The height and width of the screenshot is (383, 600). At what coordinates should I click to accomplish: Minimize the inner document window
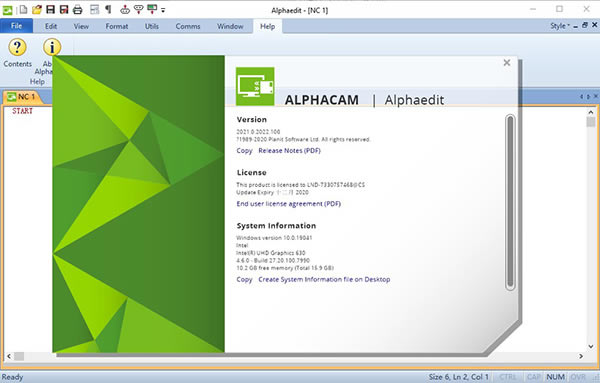(x=576, y=26)
